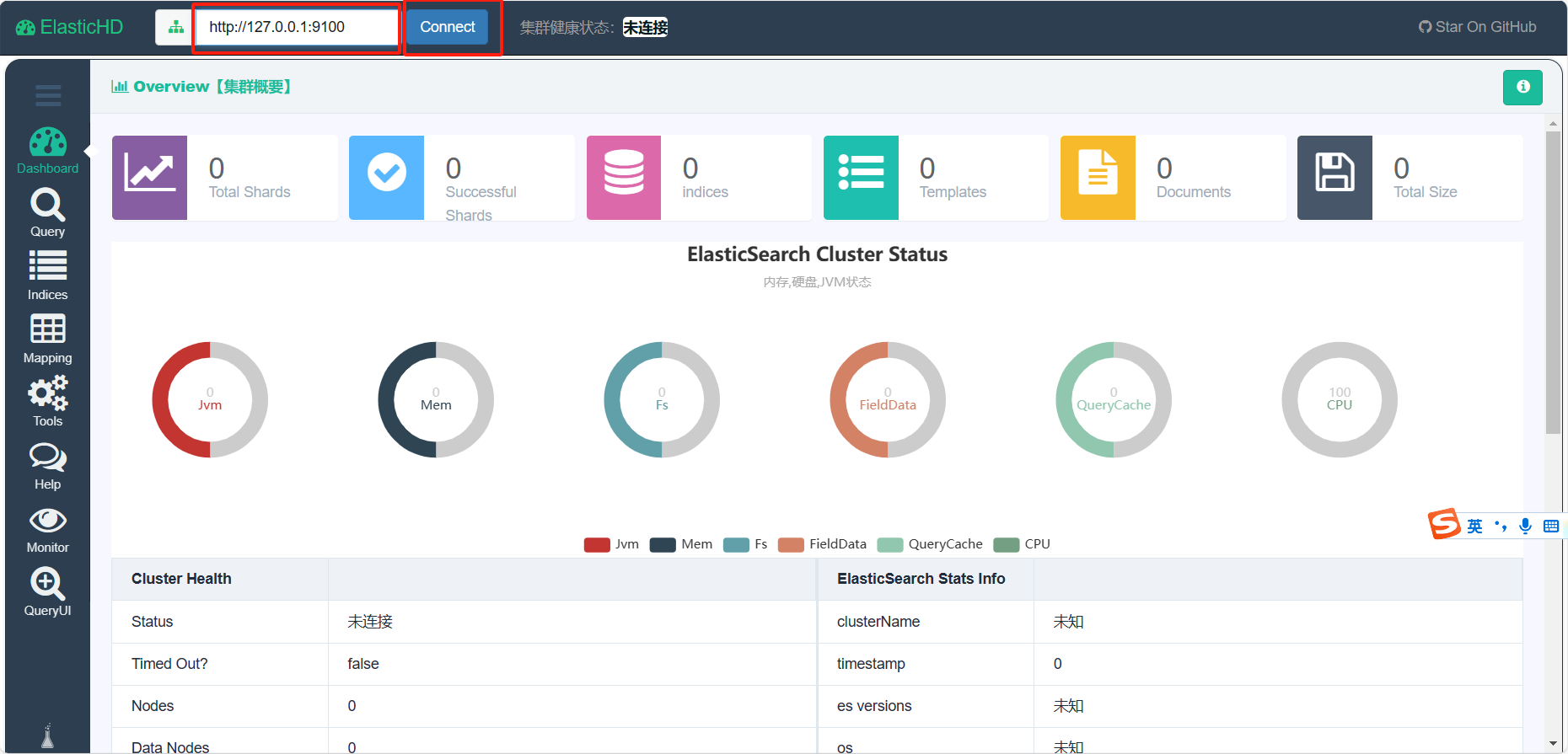This screenshot has width=1568, height=754.
Task: Click the Cluster Health table header
Action: tap(181, 579)
